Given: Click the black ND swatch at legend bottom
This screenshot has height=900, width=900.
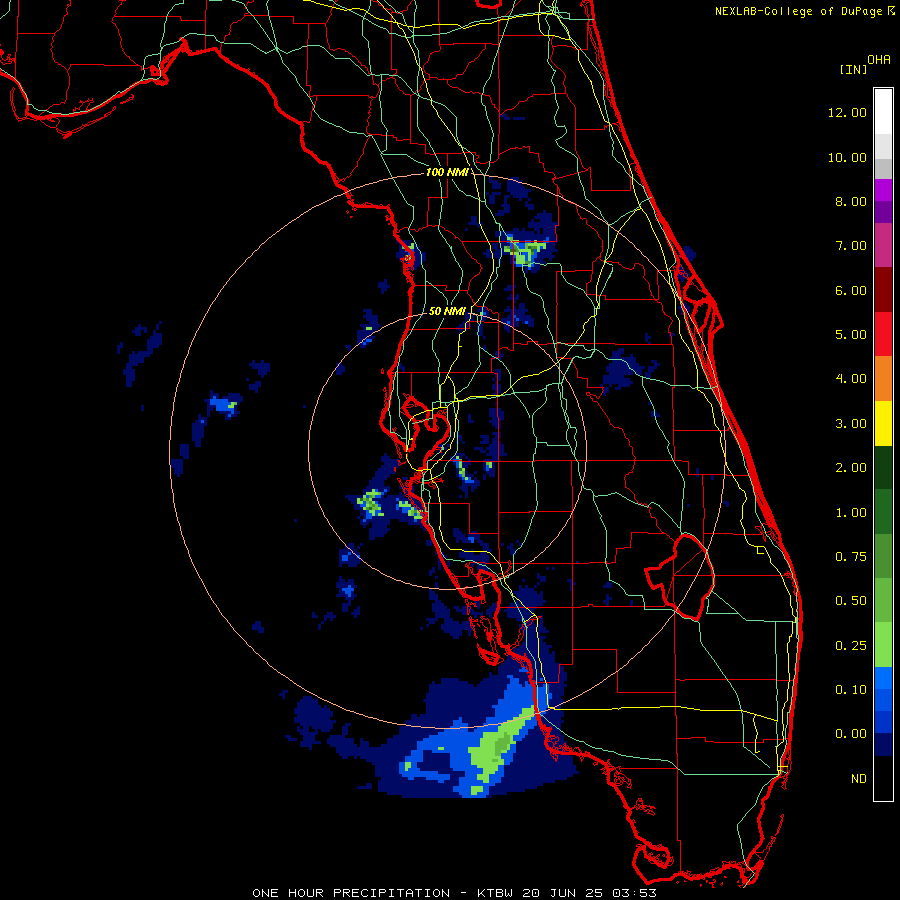Looking at the screenshot, I should [x=883, y=778].
